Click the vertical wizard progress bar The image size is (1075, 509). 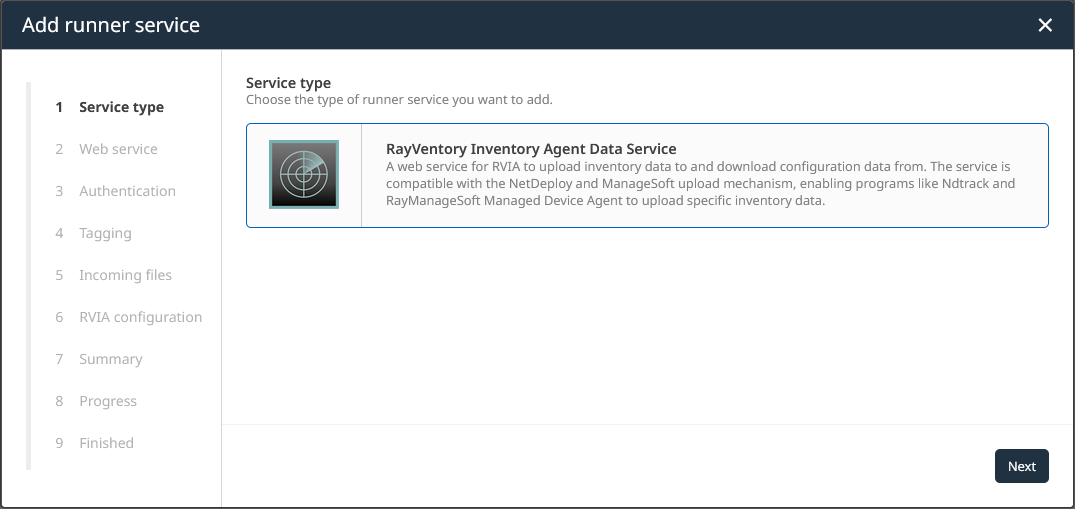[x=29, y=275]
